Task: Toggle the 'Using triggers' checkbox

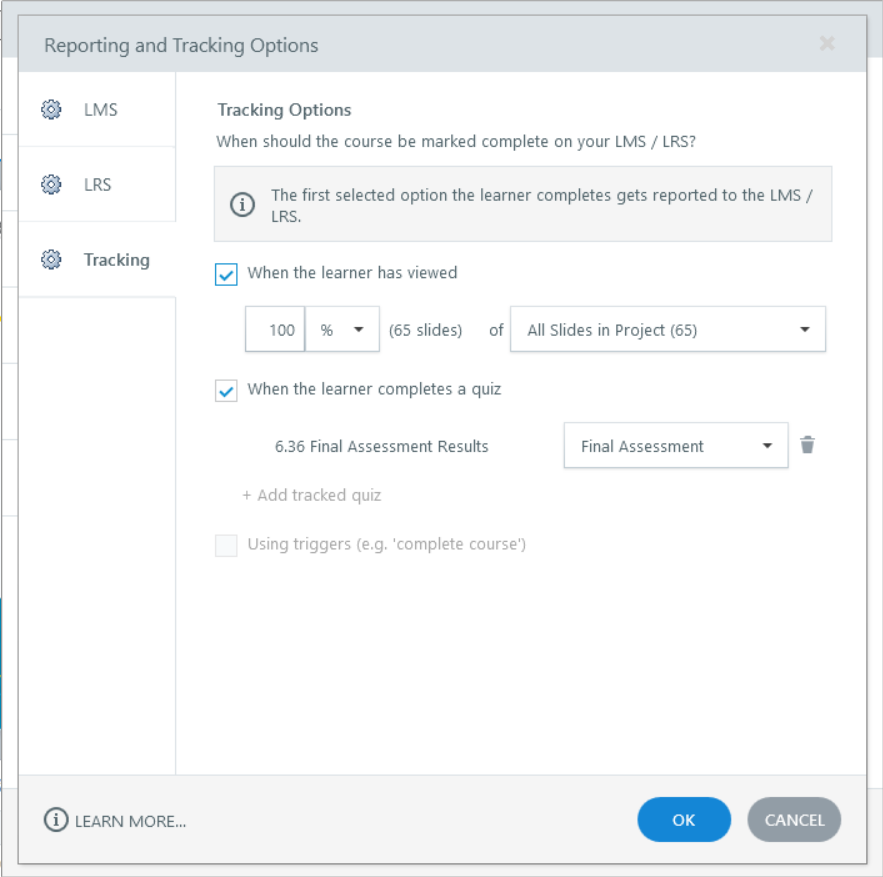Action: pyautogui.click(x=227, y=545)
